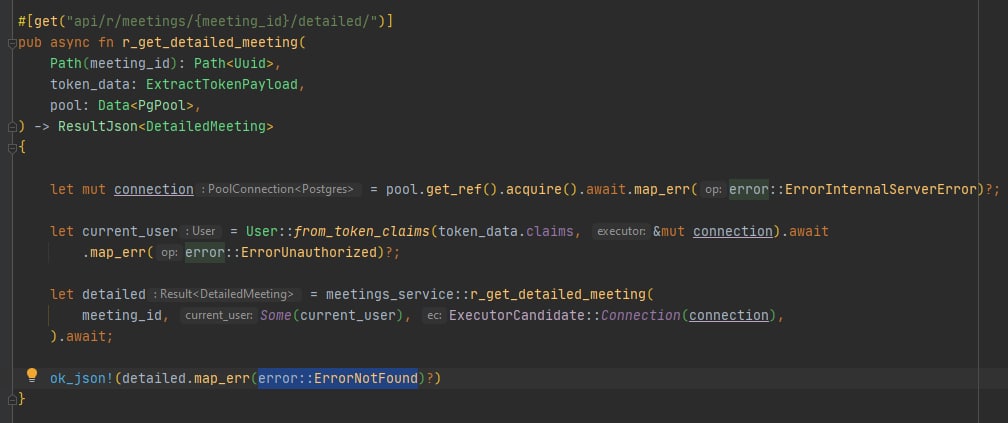
Task: Click ExecutorCandidate in the call arguments
Action: click(x=517, y=316)
